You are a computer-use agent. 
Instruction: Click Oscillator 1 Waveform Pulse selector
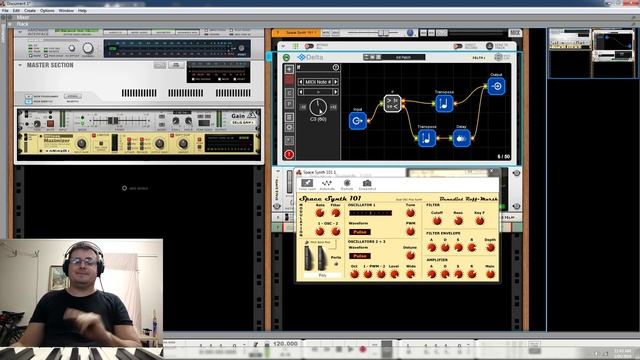(x=360, y=232)
